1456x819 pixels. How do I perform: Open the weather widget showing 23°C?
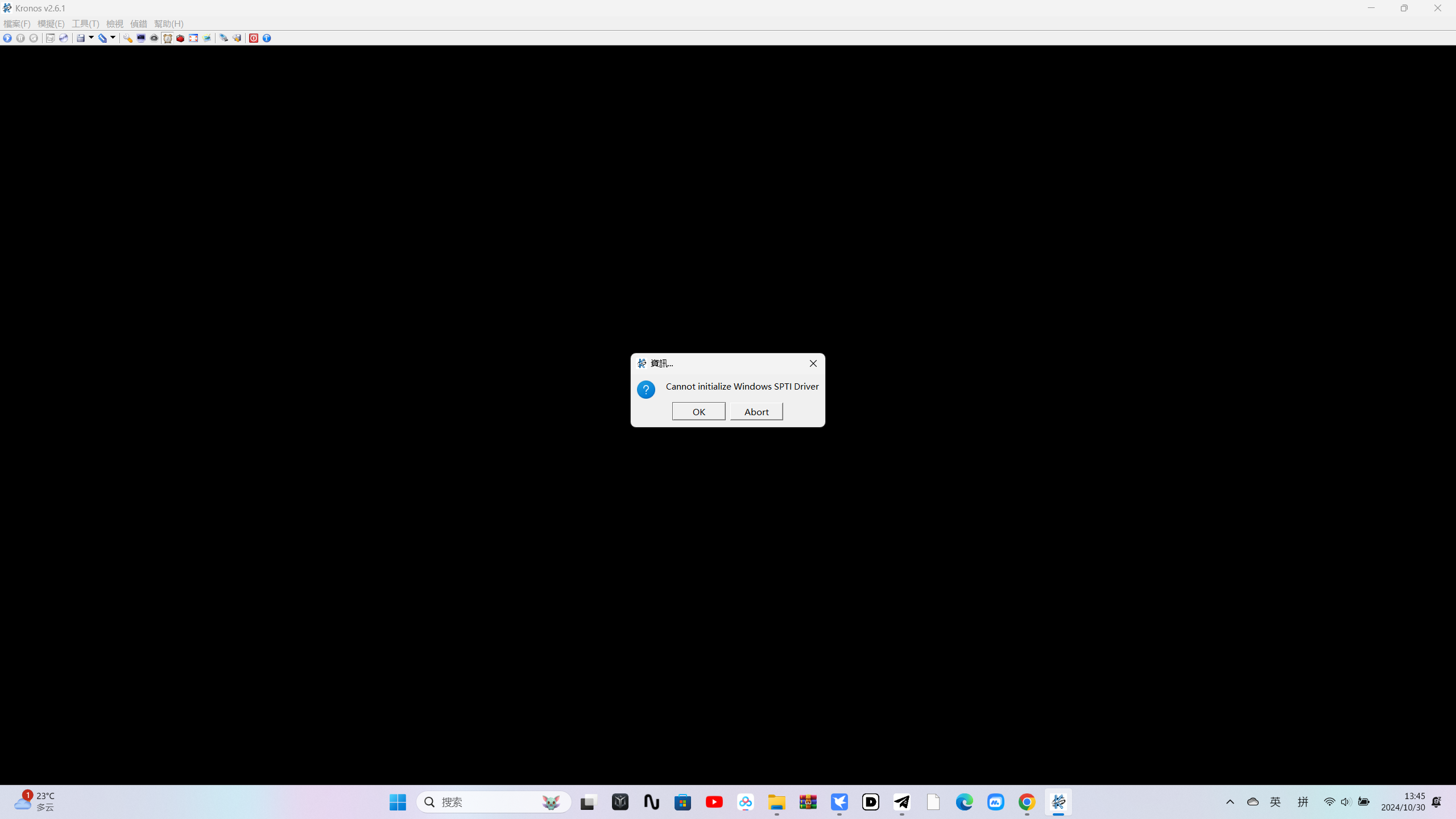coord(34,802)
